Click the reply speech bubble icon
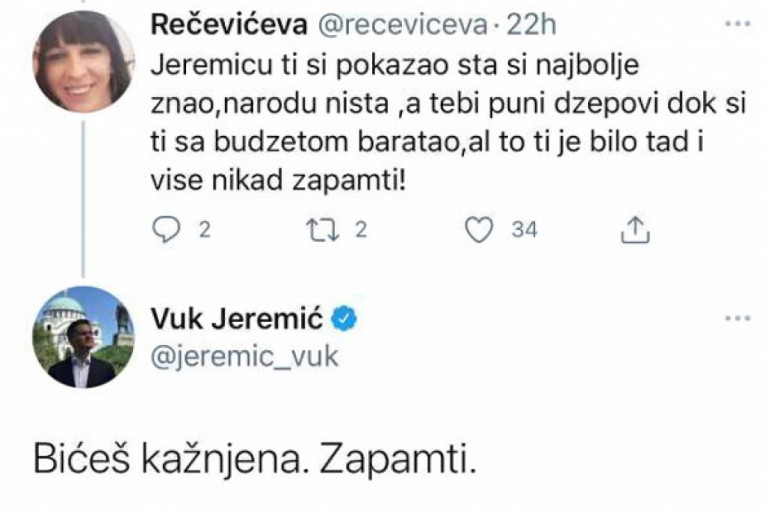 click(x=167, y=231)
